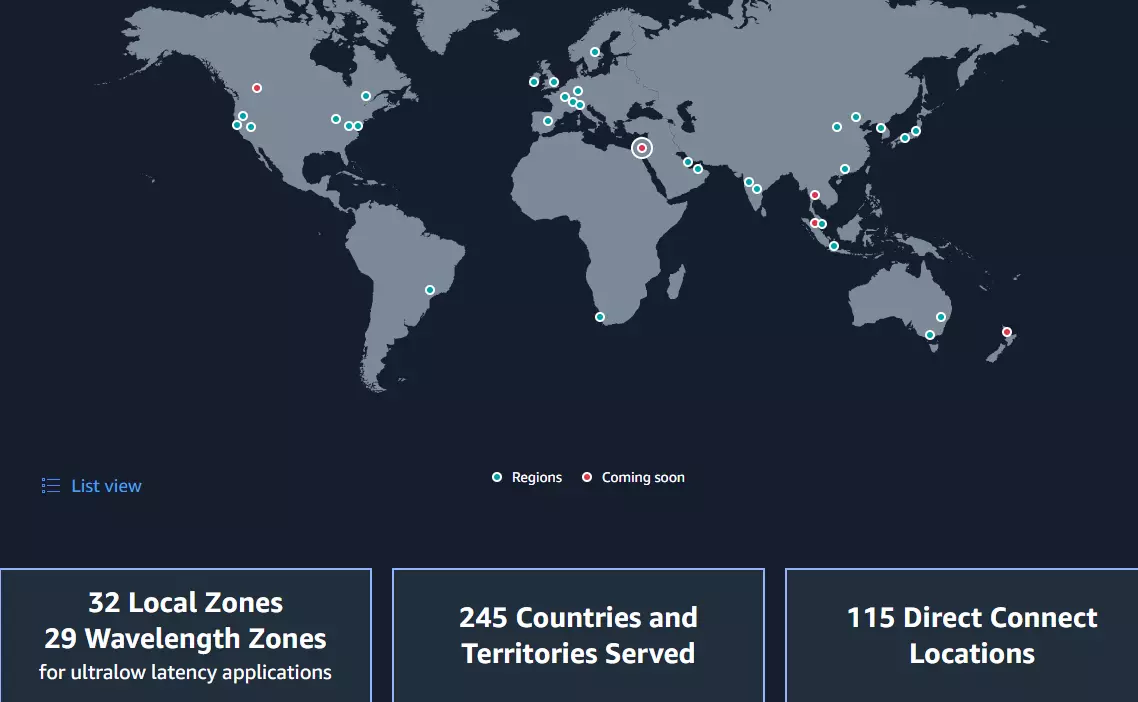Click the highlighted coming-soon marker in Israel

(642, 149)
